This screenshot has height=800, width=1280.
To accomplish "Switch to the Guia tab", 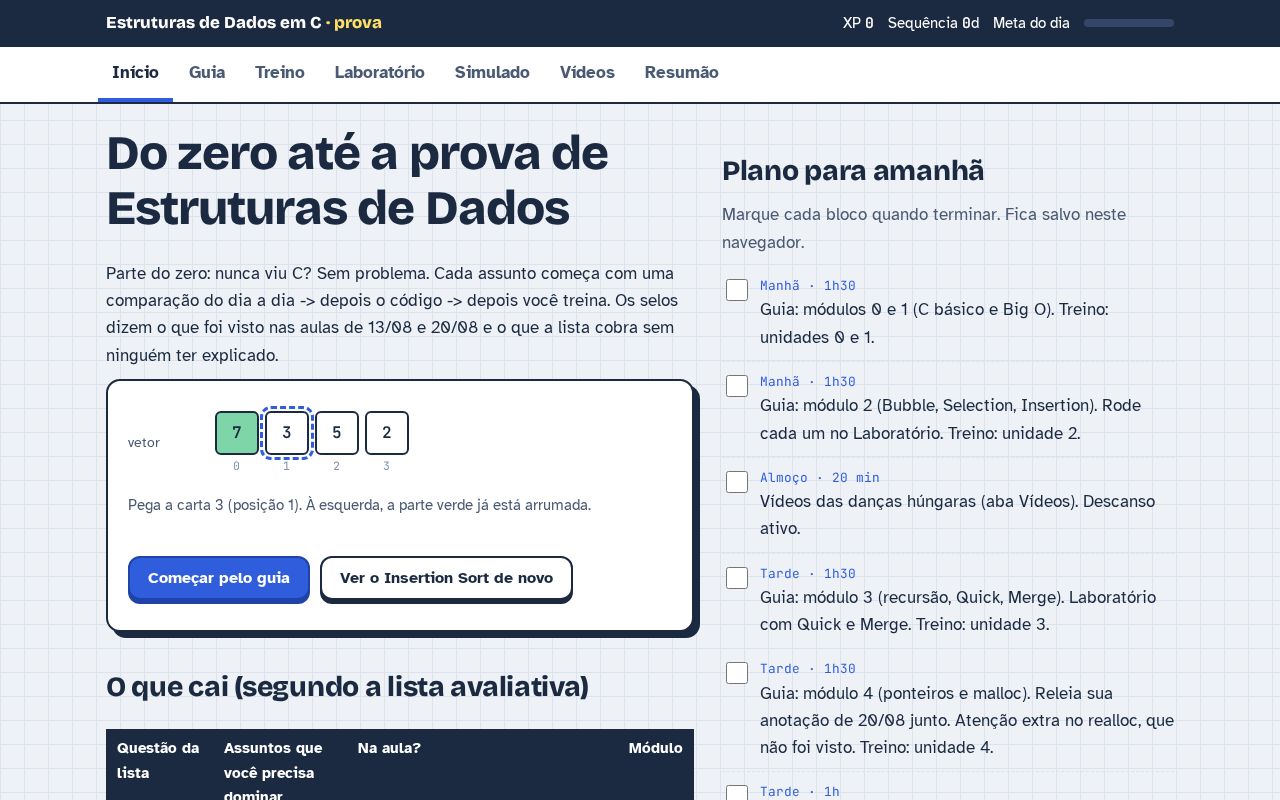I will pos(207,73).
